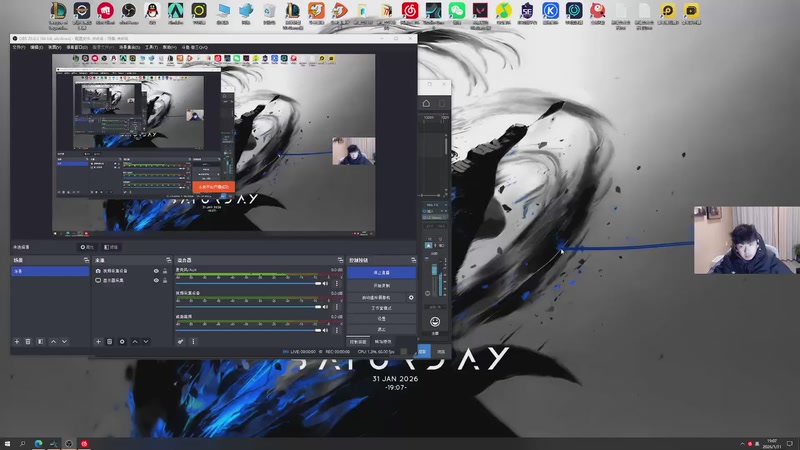Open the blue K KuGou desktop shortcut
This screenshot has height=450, width=800.
pos(551,13)
